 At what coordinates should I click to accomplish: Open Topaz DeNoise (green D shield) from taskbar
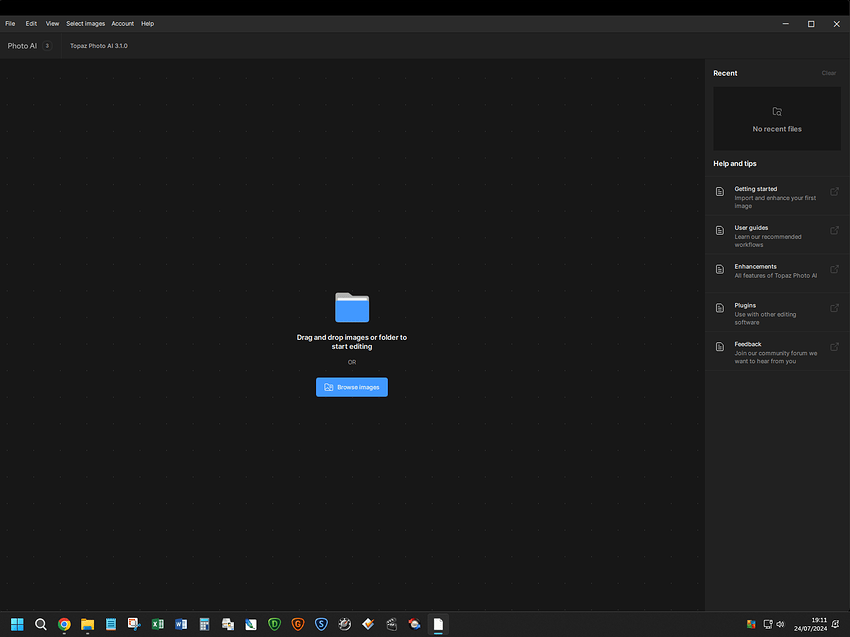click(x=274, y=624)
